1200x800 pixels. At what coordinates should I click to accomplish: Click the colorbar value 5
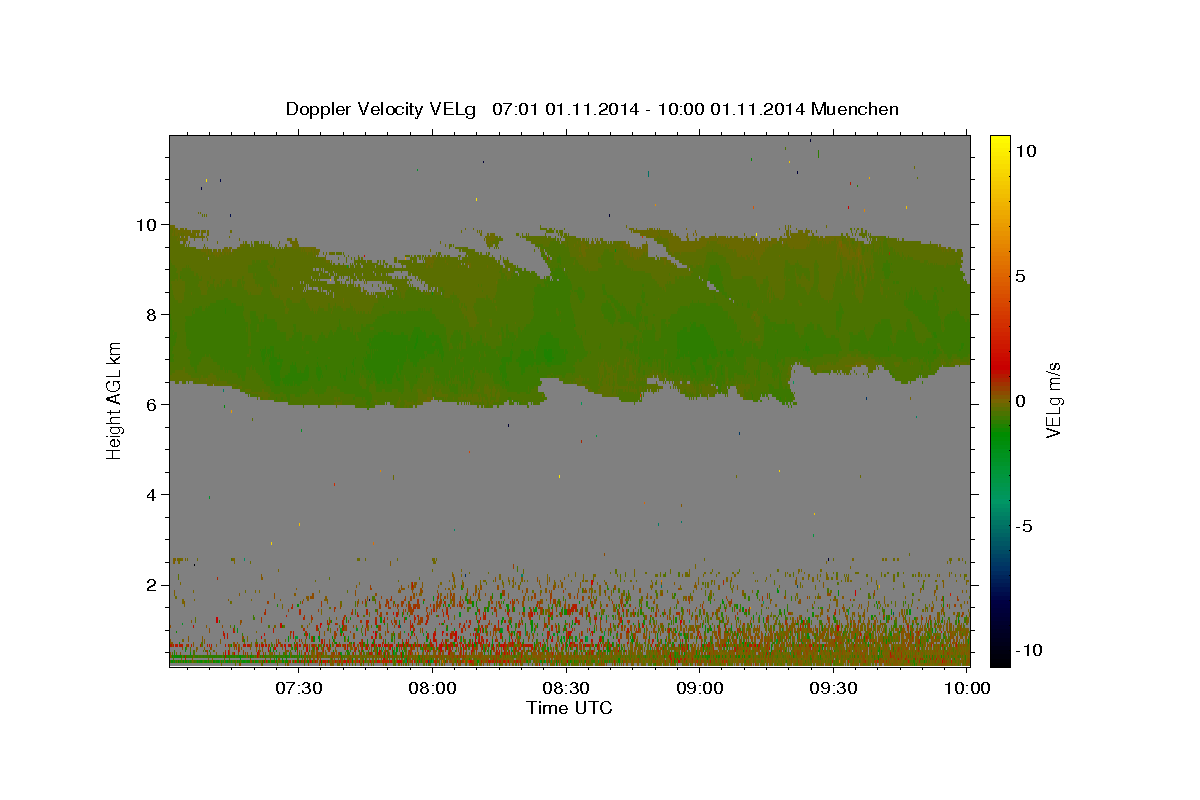[x=1020, y=276]
